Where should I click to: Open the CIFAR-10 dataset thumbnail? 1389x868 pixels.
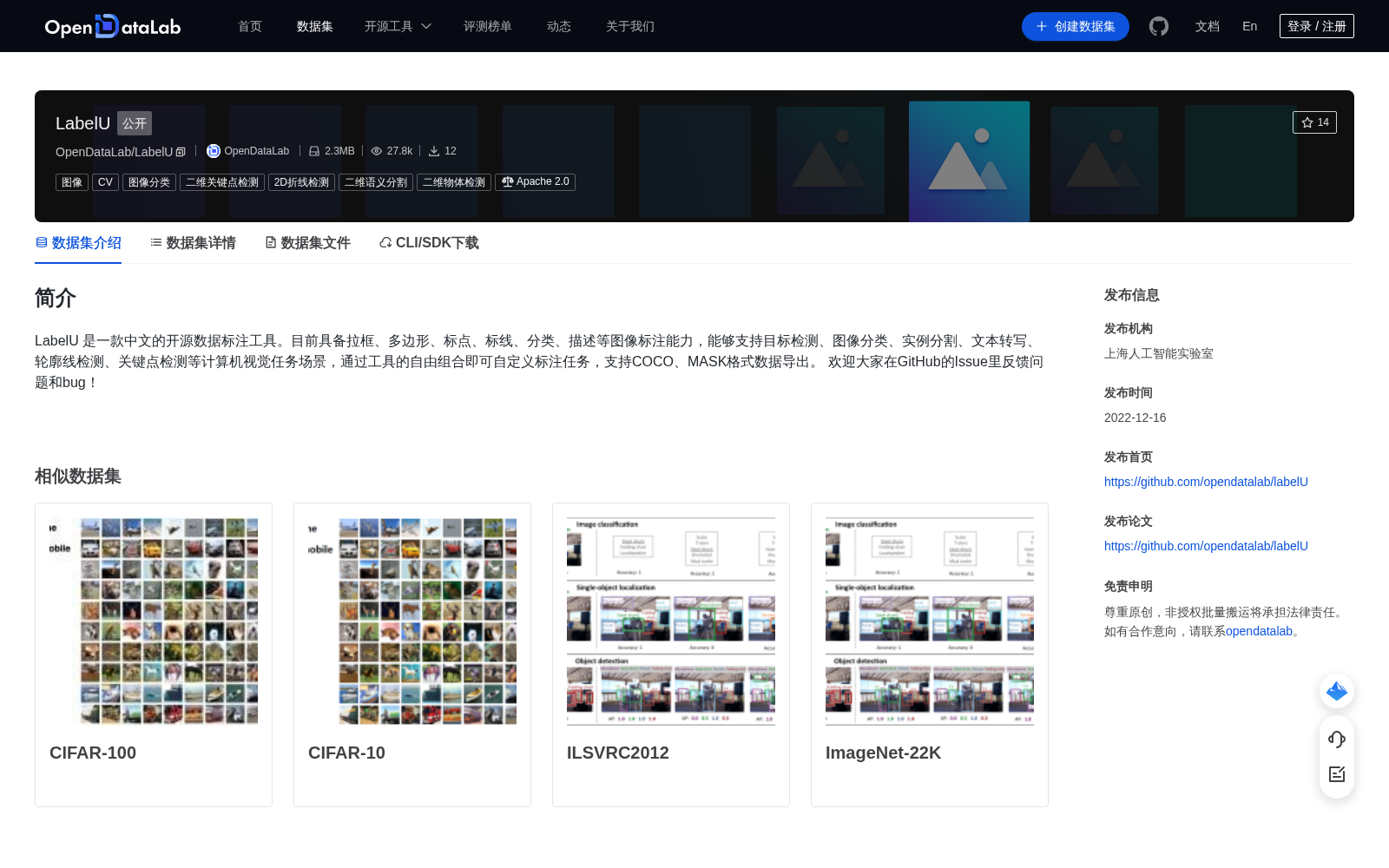412,621
